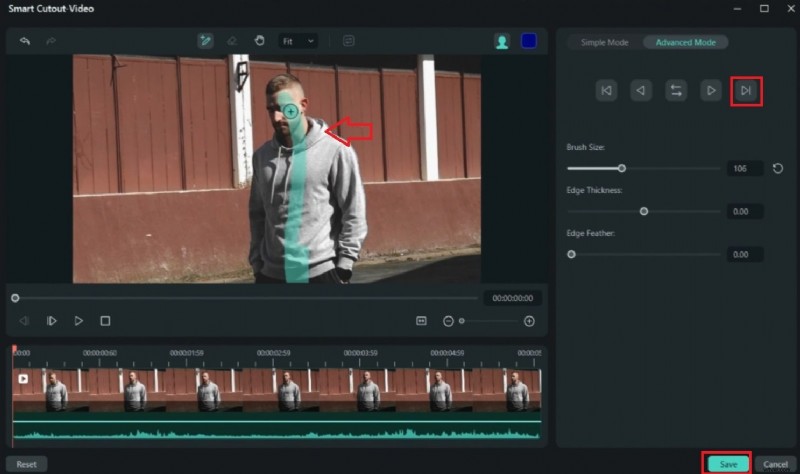The height and width of the screenshot is (474, 800).
Task: Click the man in the video preview
Action: click(306, 179)
